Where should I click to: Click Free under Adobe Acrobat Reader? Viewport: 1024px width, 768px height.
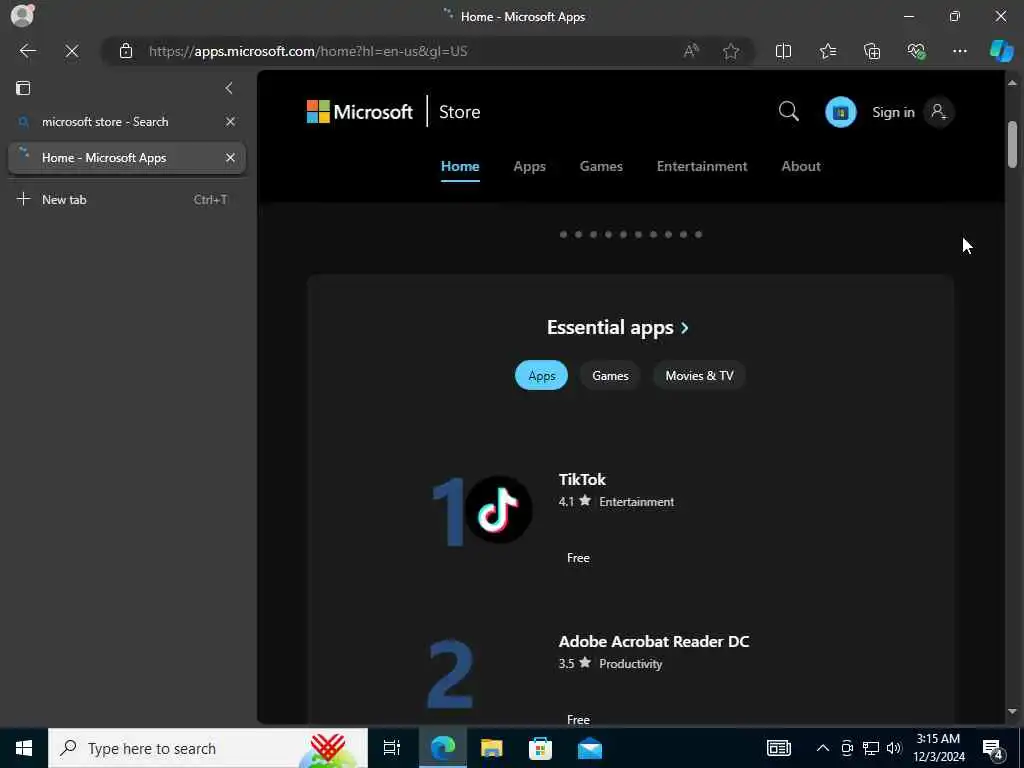coord(578,720)
